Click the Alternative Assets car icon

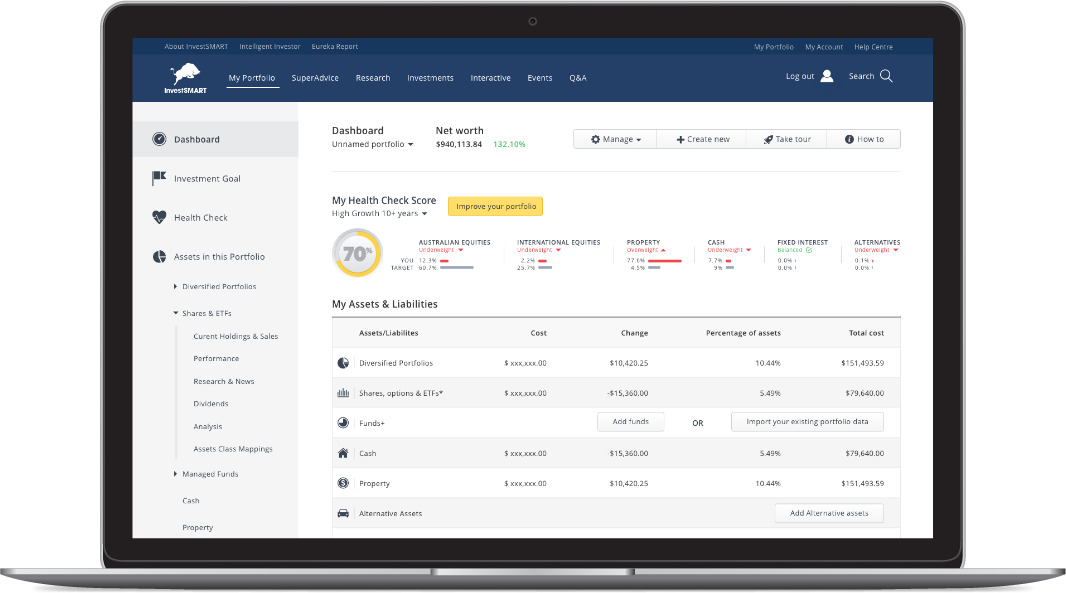tap(343, 514)
